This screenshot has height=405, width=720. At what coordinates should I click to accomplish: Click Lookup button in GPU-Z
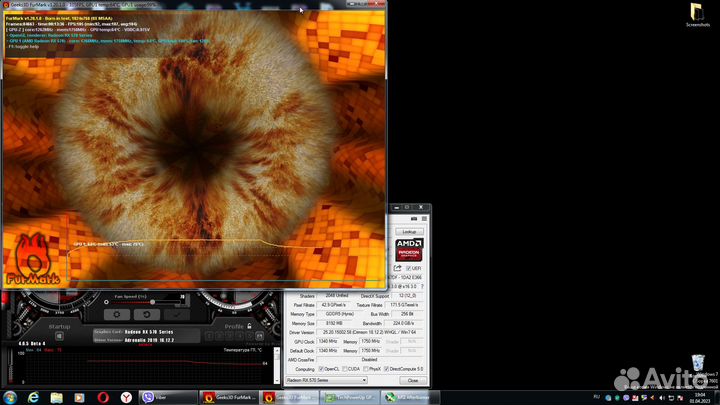[409, 231]
